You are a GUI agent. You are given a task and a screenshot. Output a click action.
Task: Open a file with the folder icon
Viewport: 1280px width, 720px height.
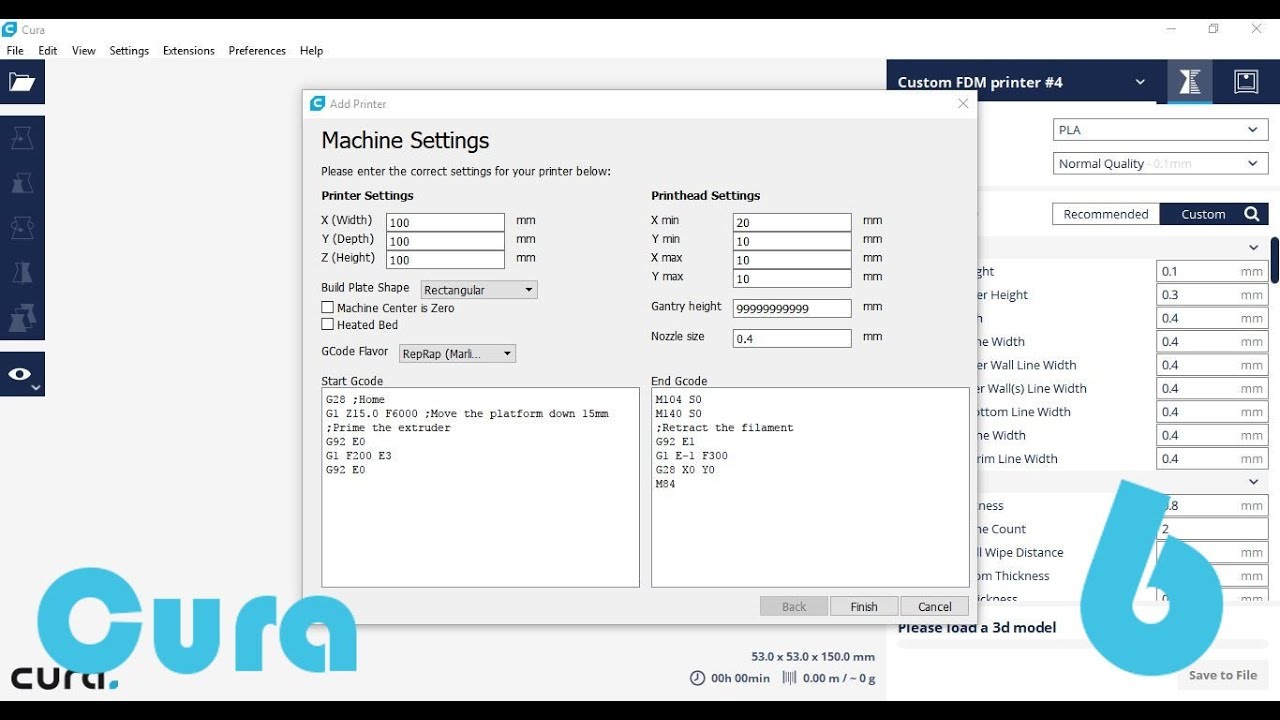(x=24, y=83)
